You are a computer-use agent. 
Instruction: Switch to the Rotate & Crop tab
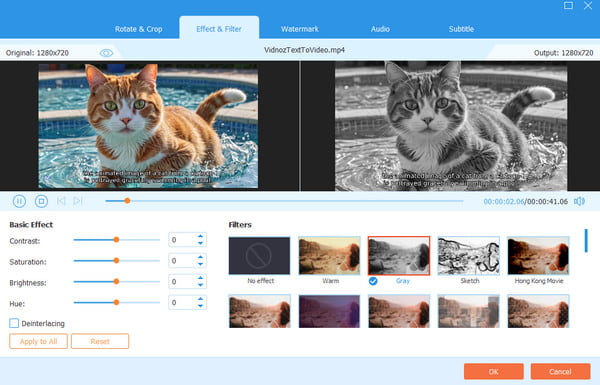click(139, 29)
